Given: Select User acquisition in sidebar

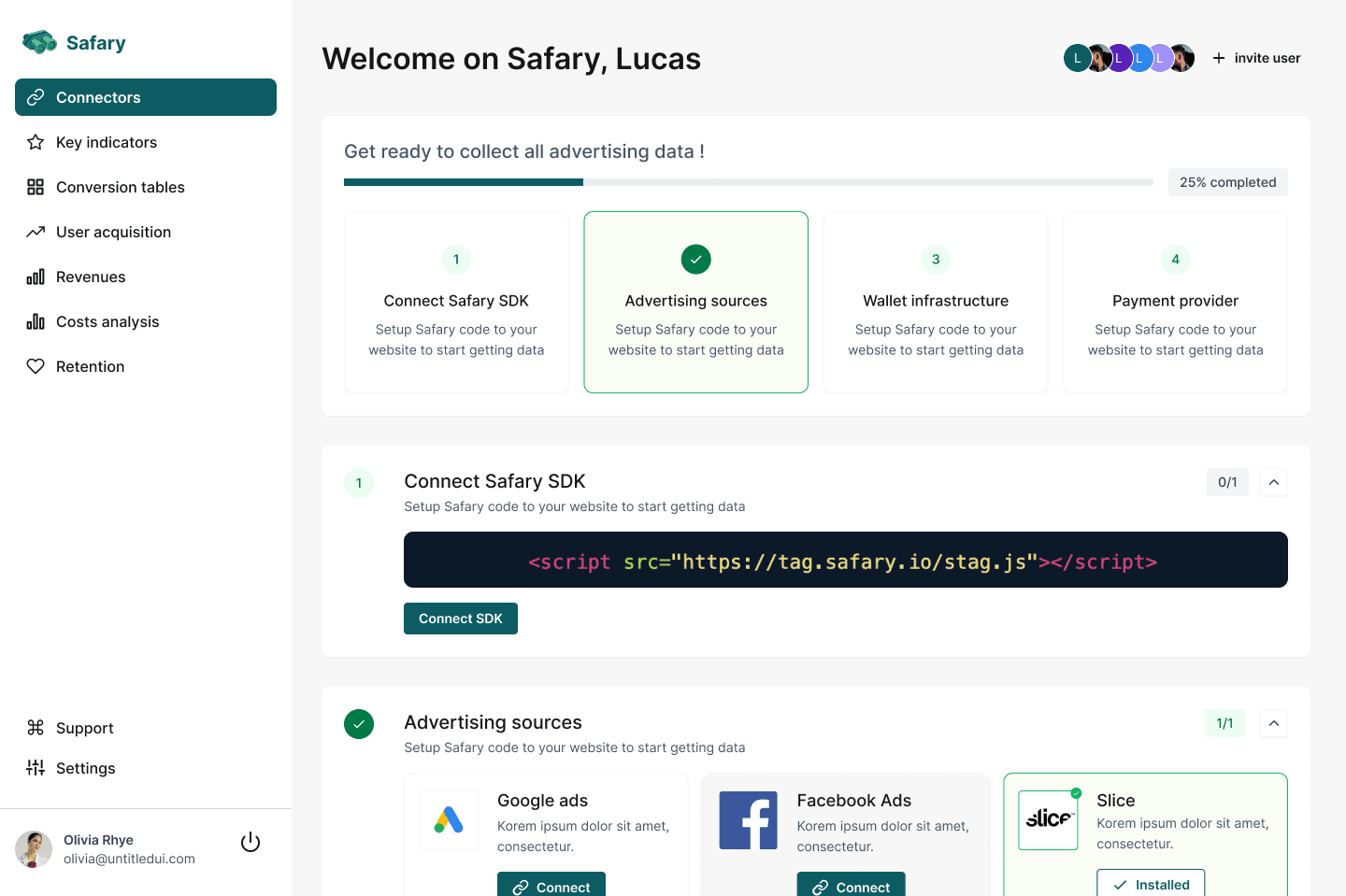Looking at the screenshot, I should (x=146, y=232).
